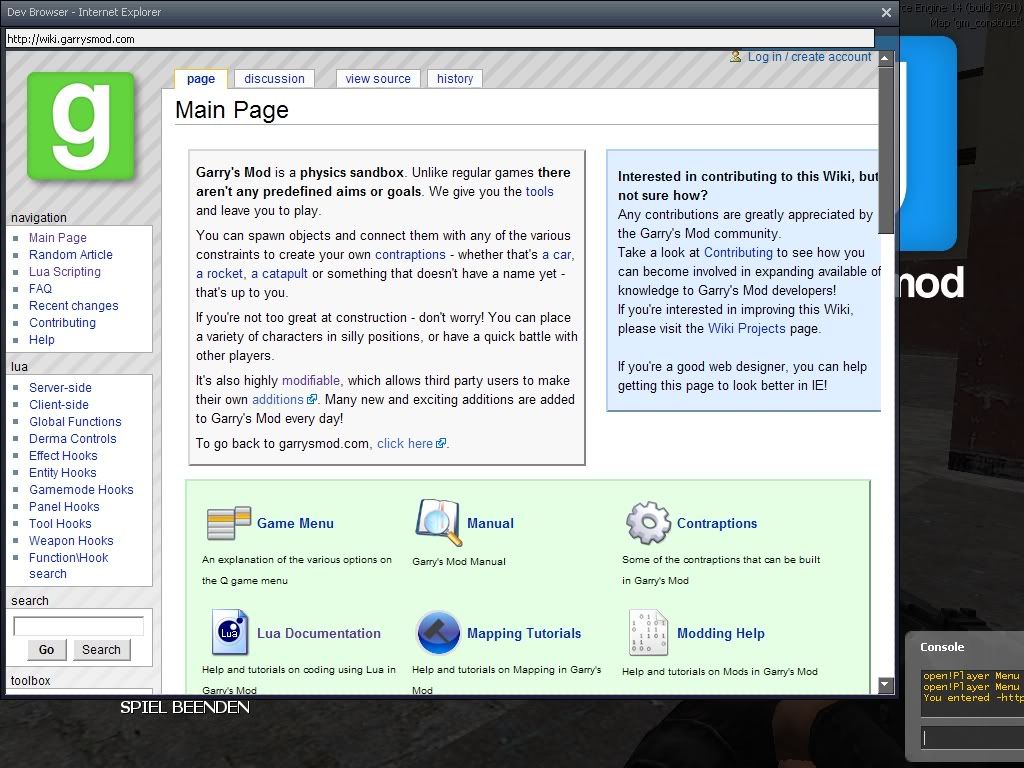Click external link icon after click here
1024x768 pixels.
441,443
